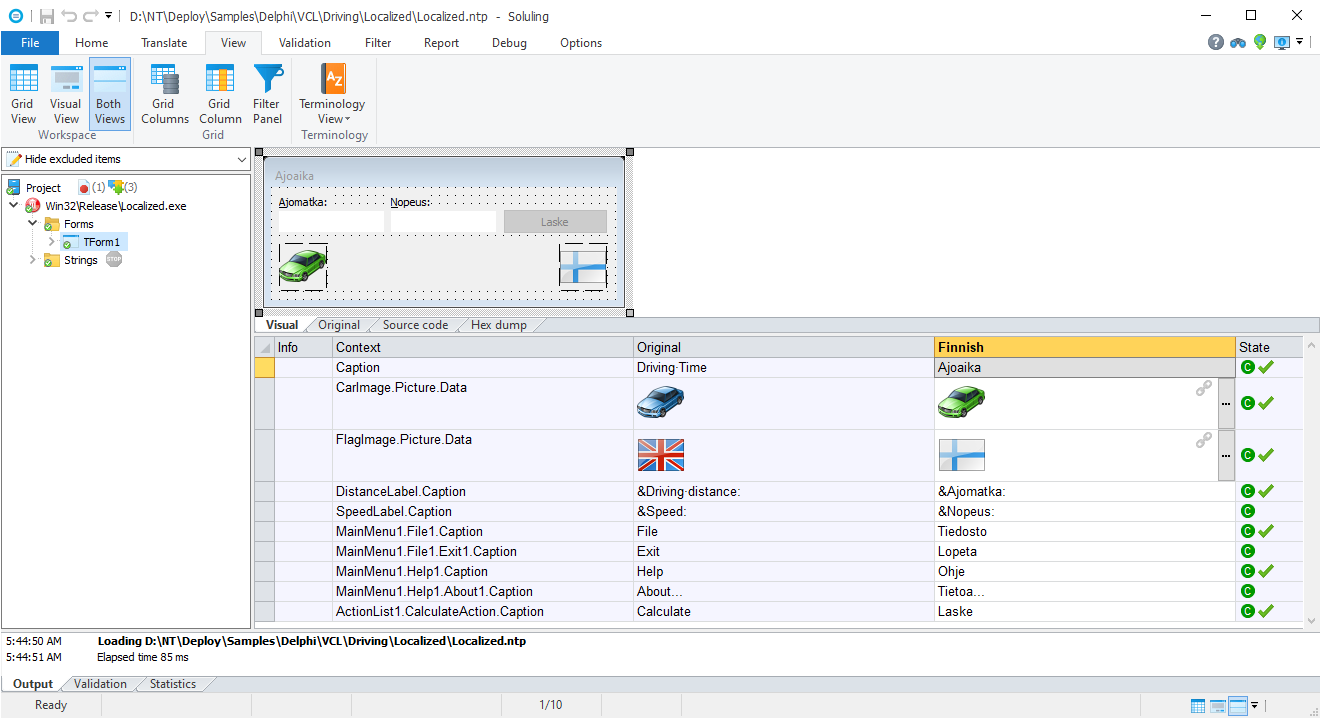Screen dimensions: 1321x719
Task: Click the Ajomatka input field in preview
Action: (331, 222)
